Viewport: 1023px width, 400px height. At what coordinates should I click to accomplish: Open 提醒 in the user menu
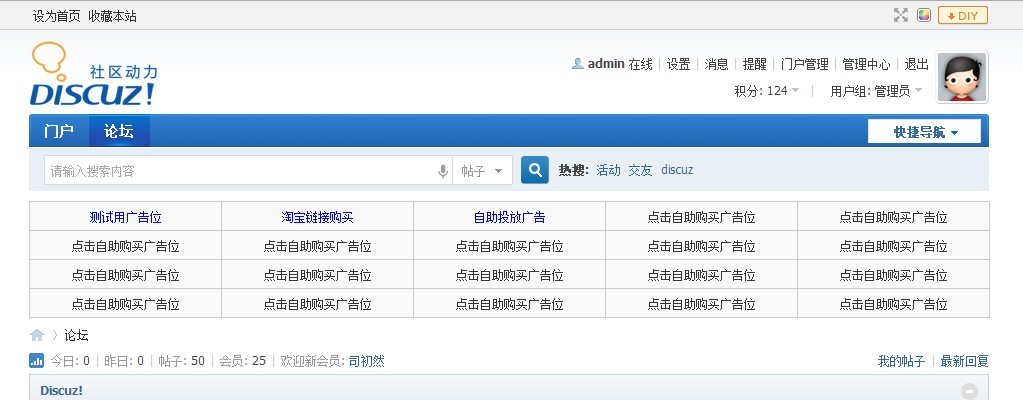755,64
